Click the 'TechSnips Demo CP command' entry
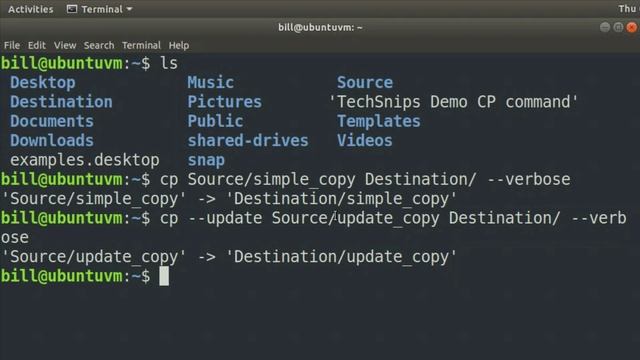The height and width of the screenshot is (360, 640). 454,102
